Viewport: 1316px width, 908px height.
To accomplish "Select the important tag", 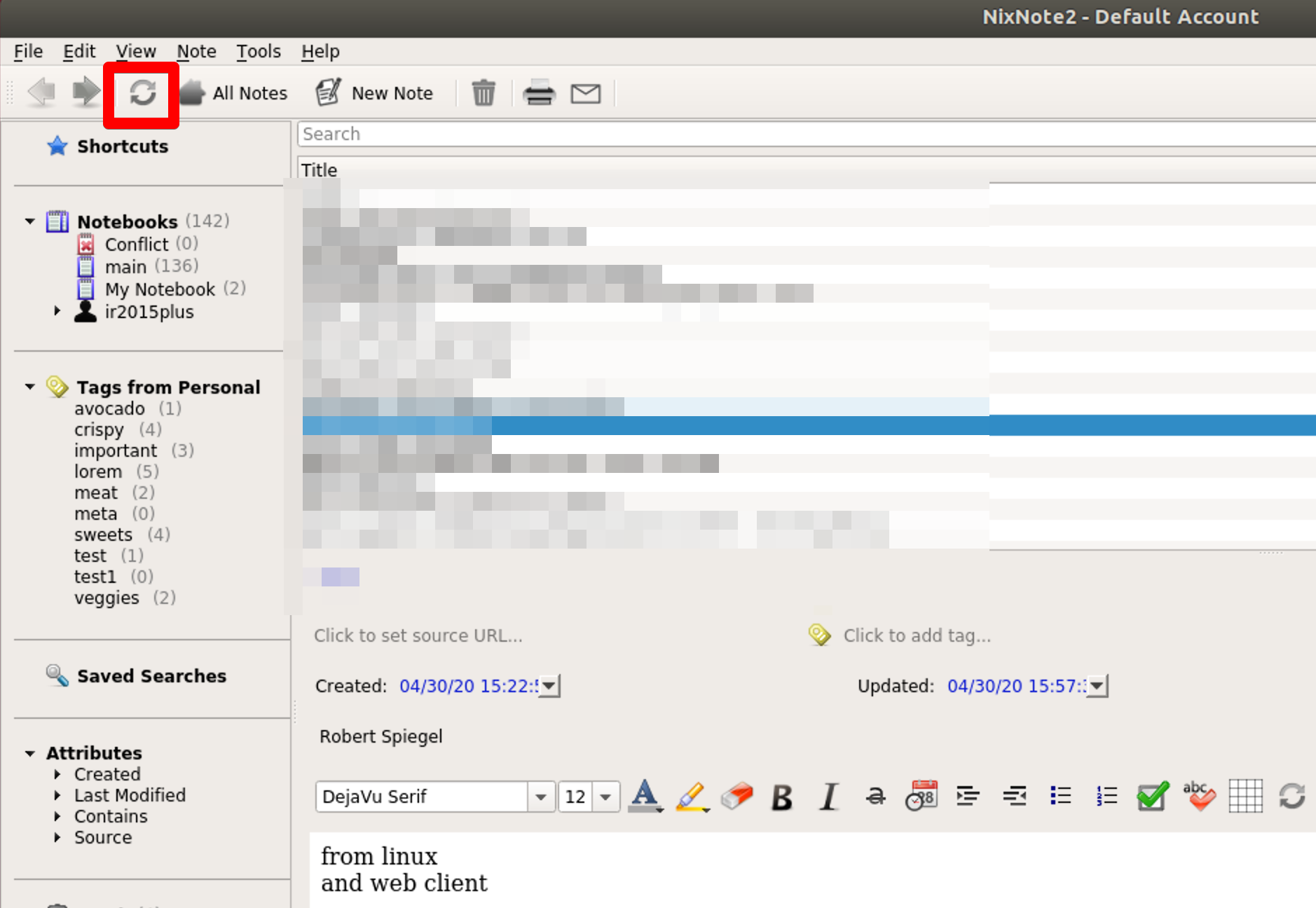I will [x=116, y=450].
